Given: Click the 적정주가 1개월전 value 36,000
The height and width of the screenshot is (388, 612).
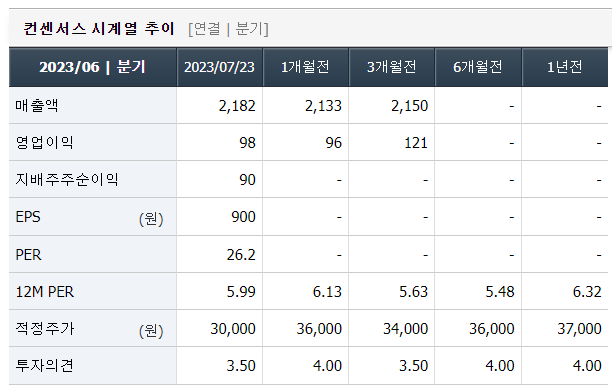Looking at the screenshot, I should [x=319, y=329].
